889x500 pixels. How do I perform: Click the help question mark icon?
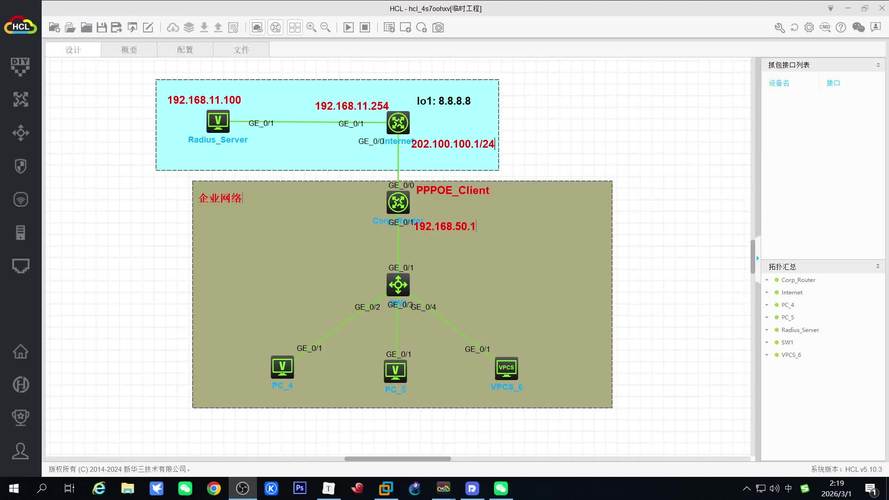[x=842, y=27]
